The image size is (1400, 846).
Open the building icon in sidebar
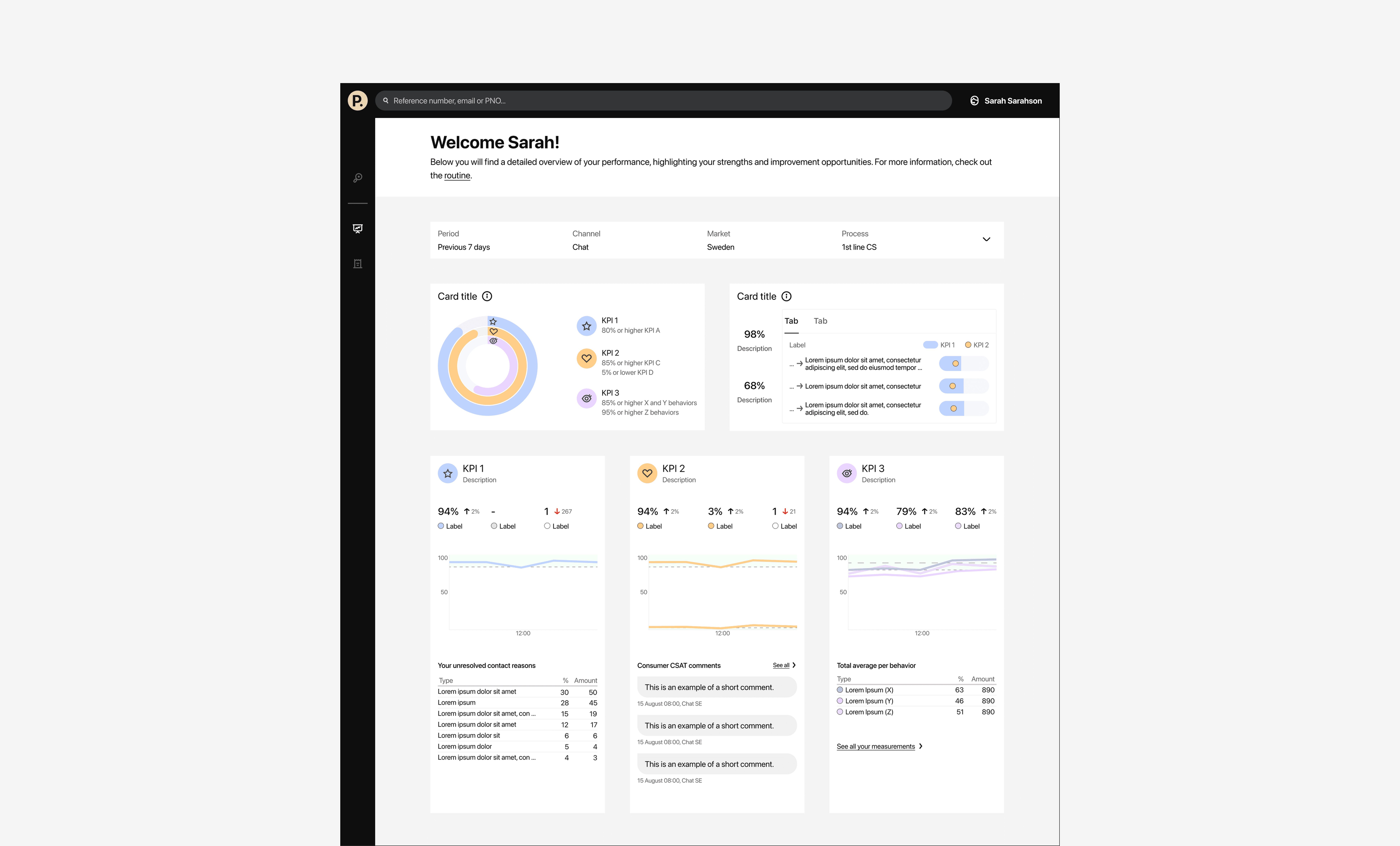[357, 264]
